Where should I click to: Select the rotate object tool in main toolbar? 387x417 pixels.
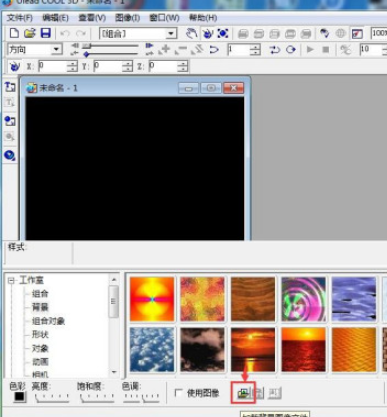208,33
